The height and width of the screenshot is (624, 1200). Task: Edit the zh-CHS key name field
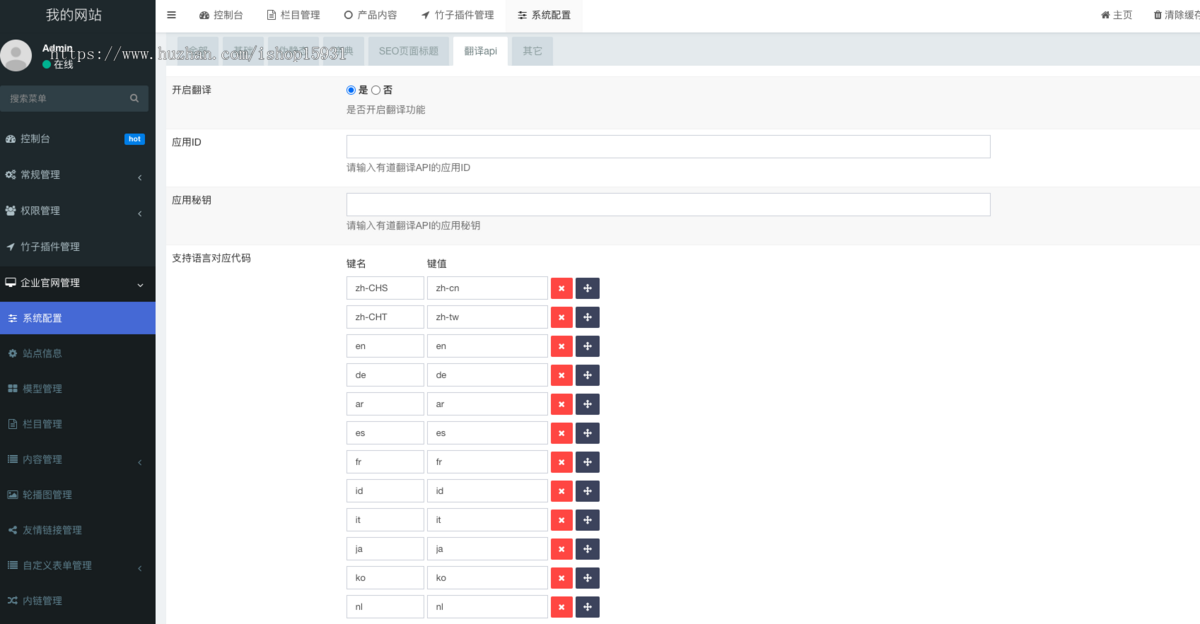pos(385,288)
